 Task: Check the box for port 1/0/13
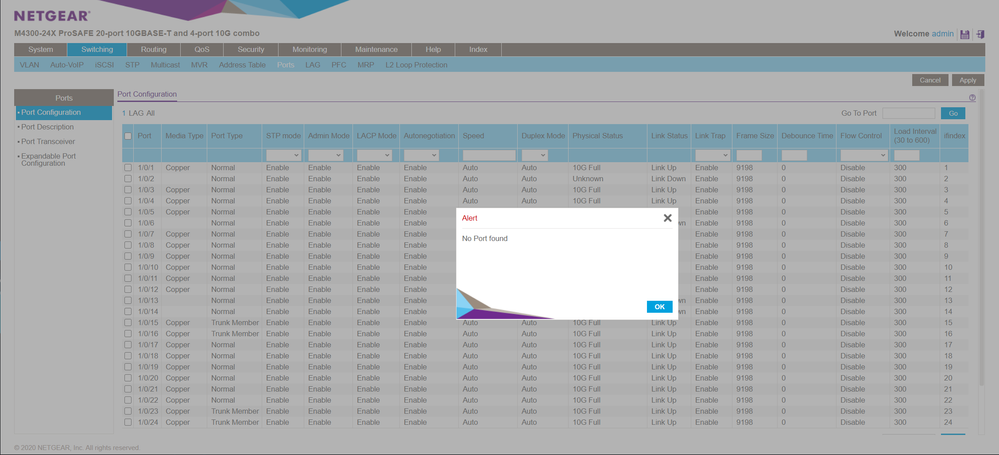pyautogui.click(x=128, y=301)
